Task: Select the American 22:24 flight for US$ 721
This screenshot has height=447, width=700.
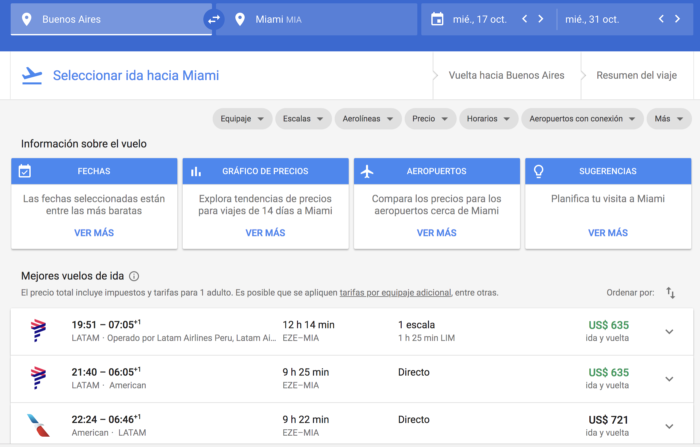Action: [350, 425]
